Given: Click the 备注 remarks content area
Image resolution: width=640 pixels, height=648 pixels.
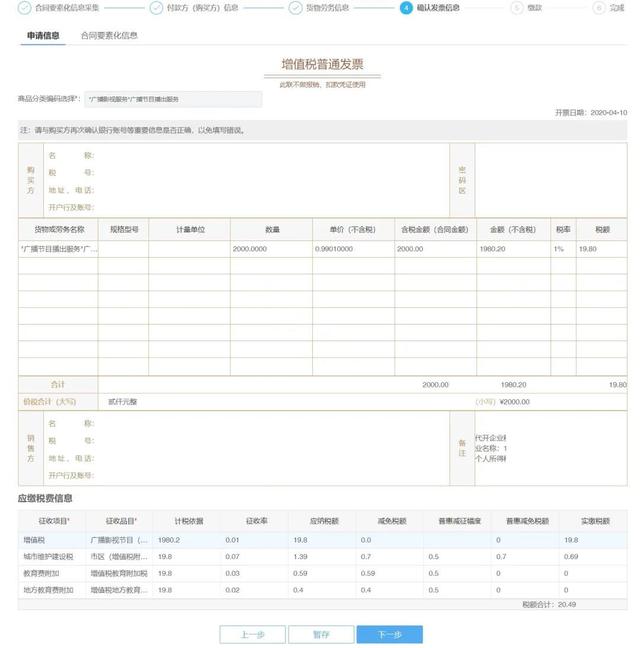Looking at the screenshot, I should pos(551,448).
